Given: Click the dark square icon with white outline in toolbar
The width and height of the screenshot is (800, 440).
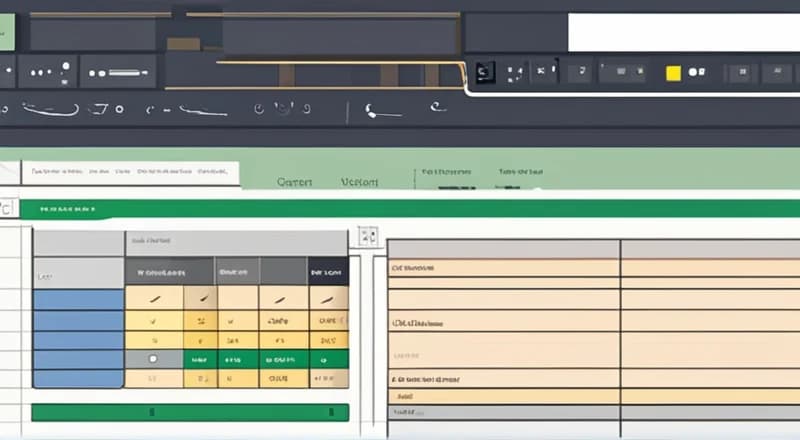Looking at the screenshot, I should pos(485,71).
